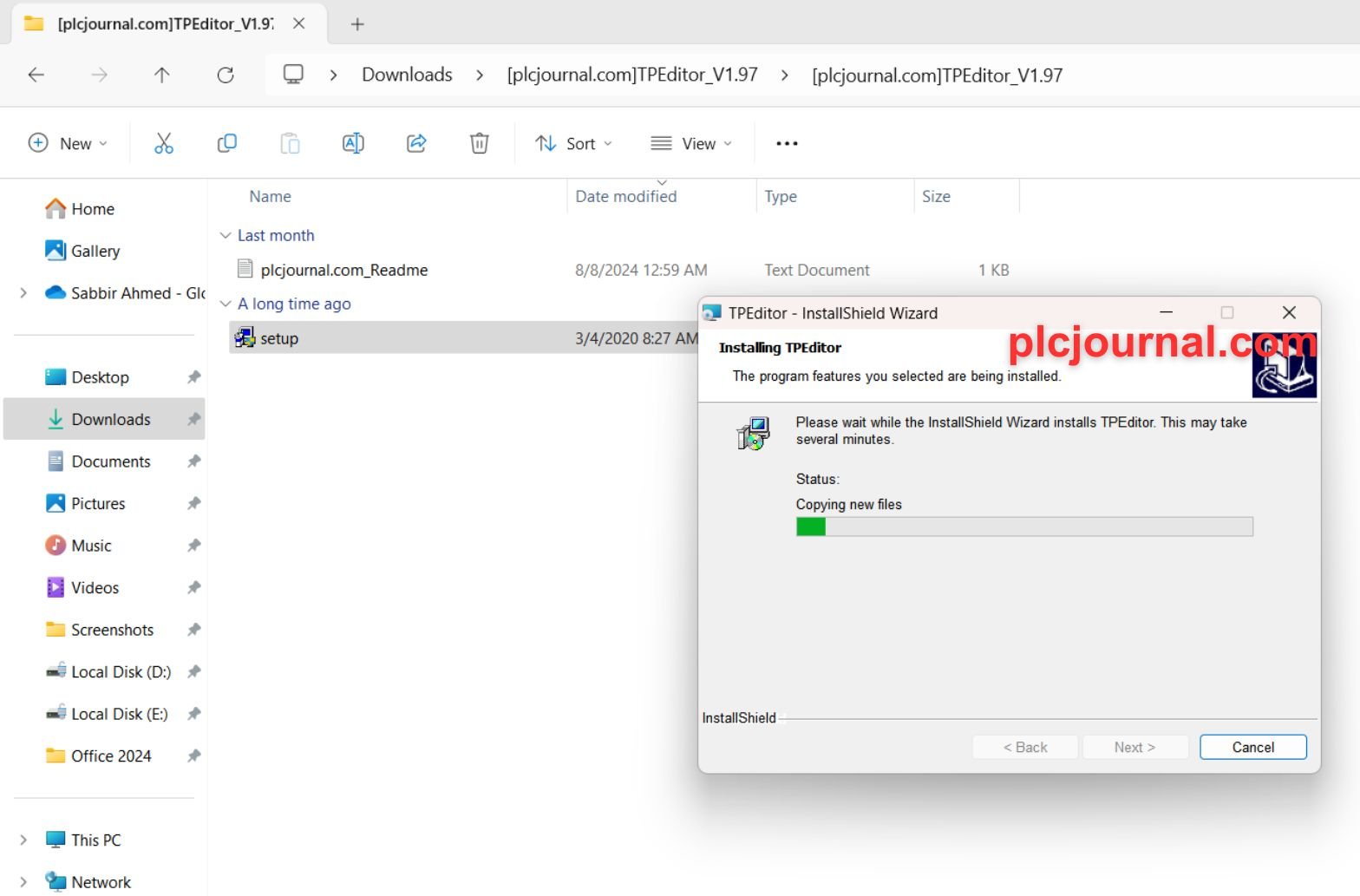Screen dimensions: 1360x896
Task: Unpin Screenshots via its pin icon
Action: click(193, 630)
